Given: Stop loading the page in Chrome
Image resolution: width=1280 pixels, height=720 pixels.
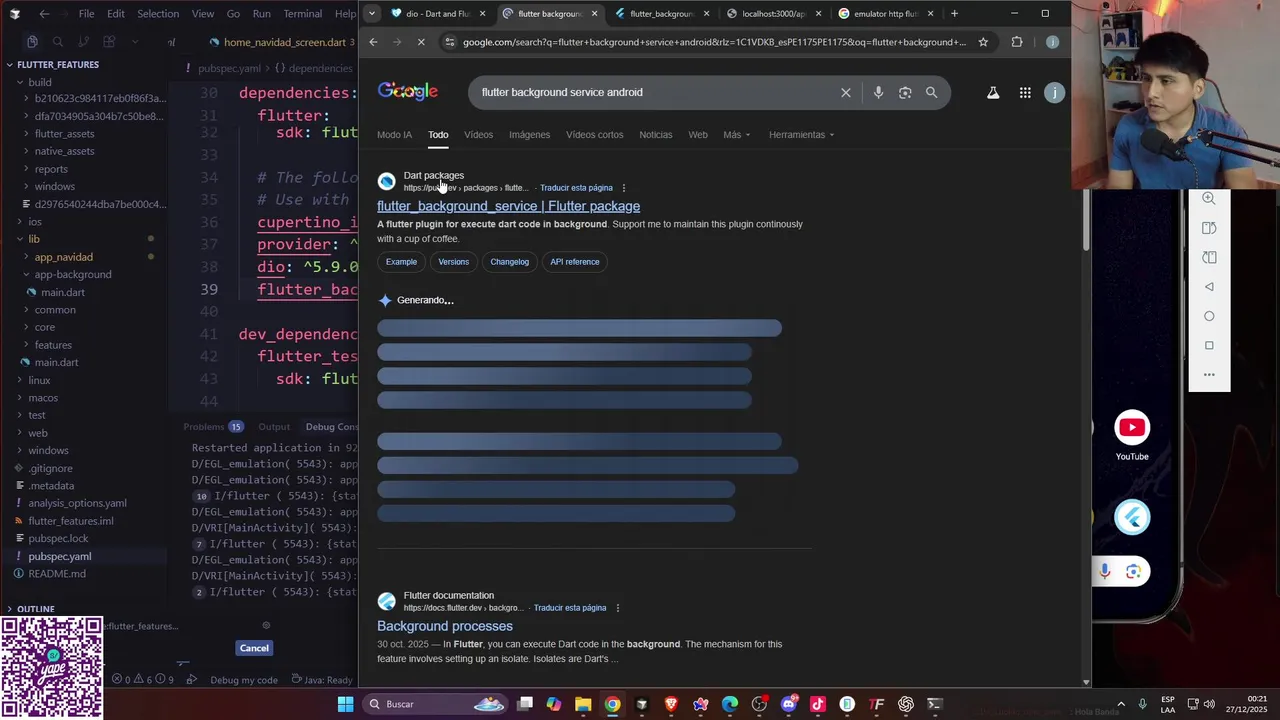Looking at the screenshot, I should (x=421, y=42).
